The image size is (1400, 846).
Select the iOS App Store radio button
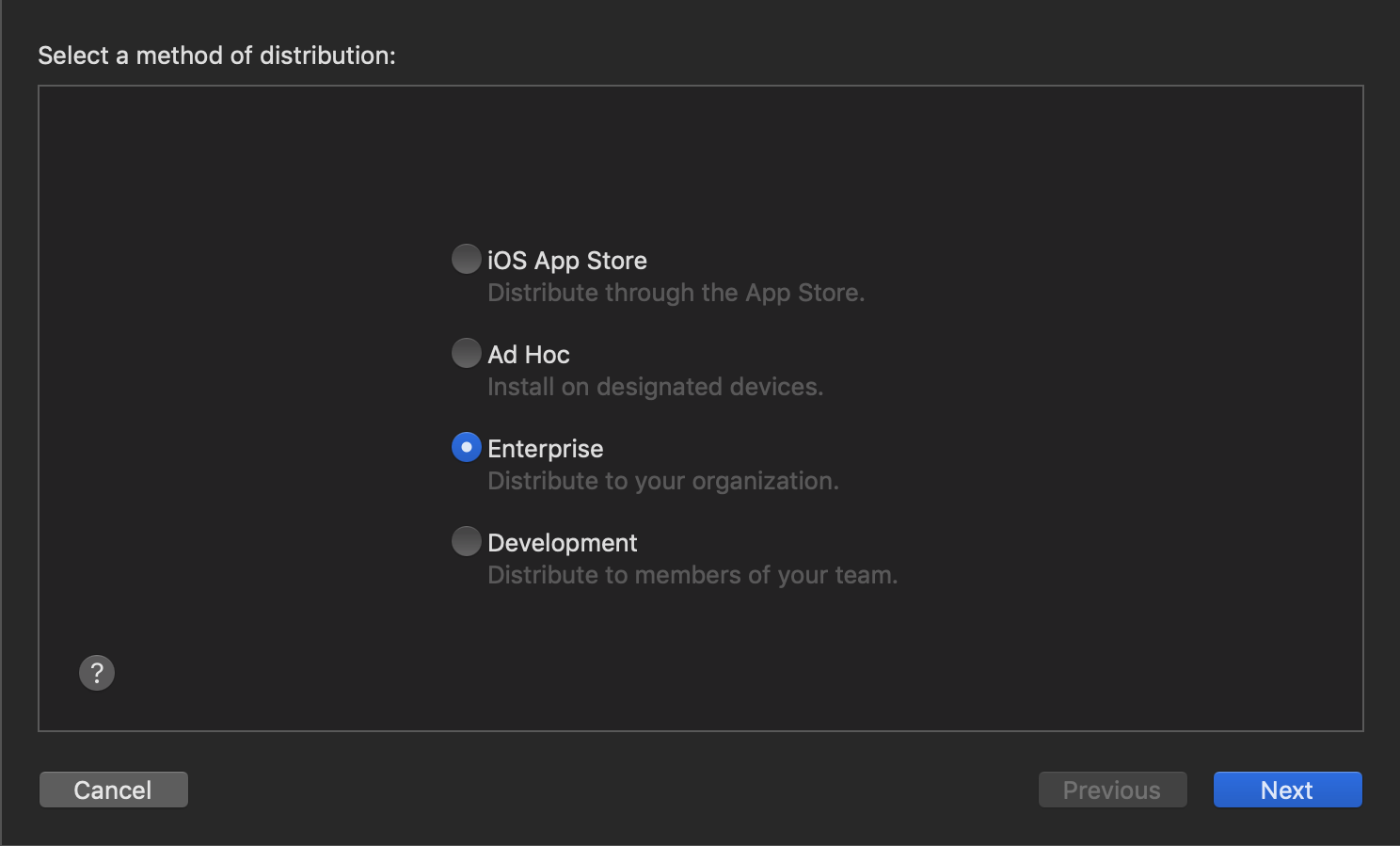[467, 259]
